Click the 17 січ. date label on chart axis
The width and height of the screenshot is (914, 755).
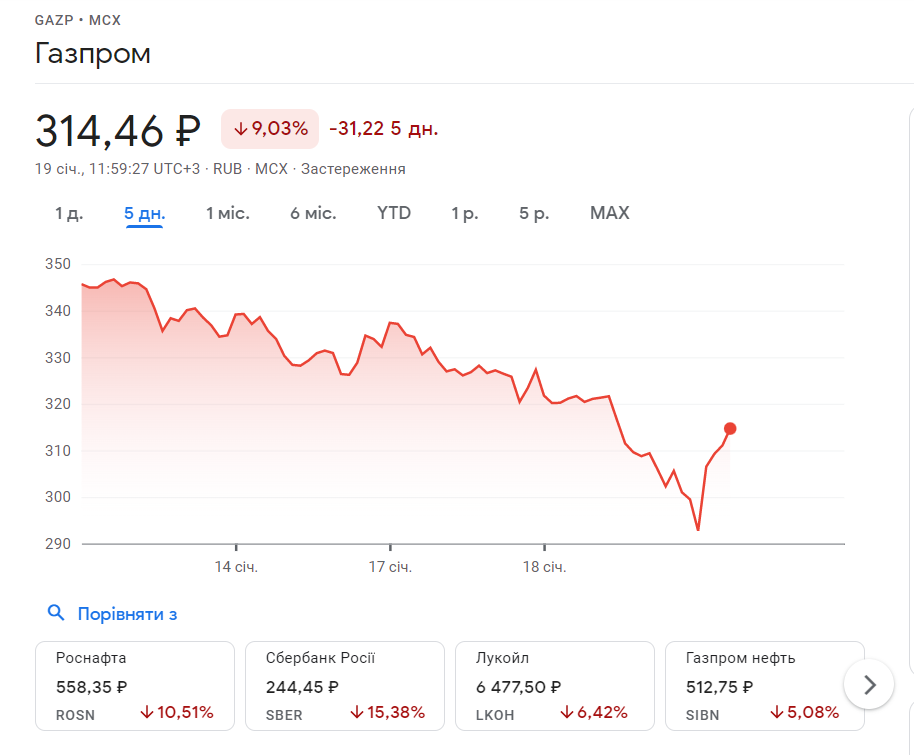[x=390, y=567]
